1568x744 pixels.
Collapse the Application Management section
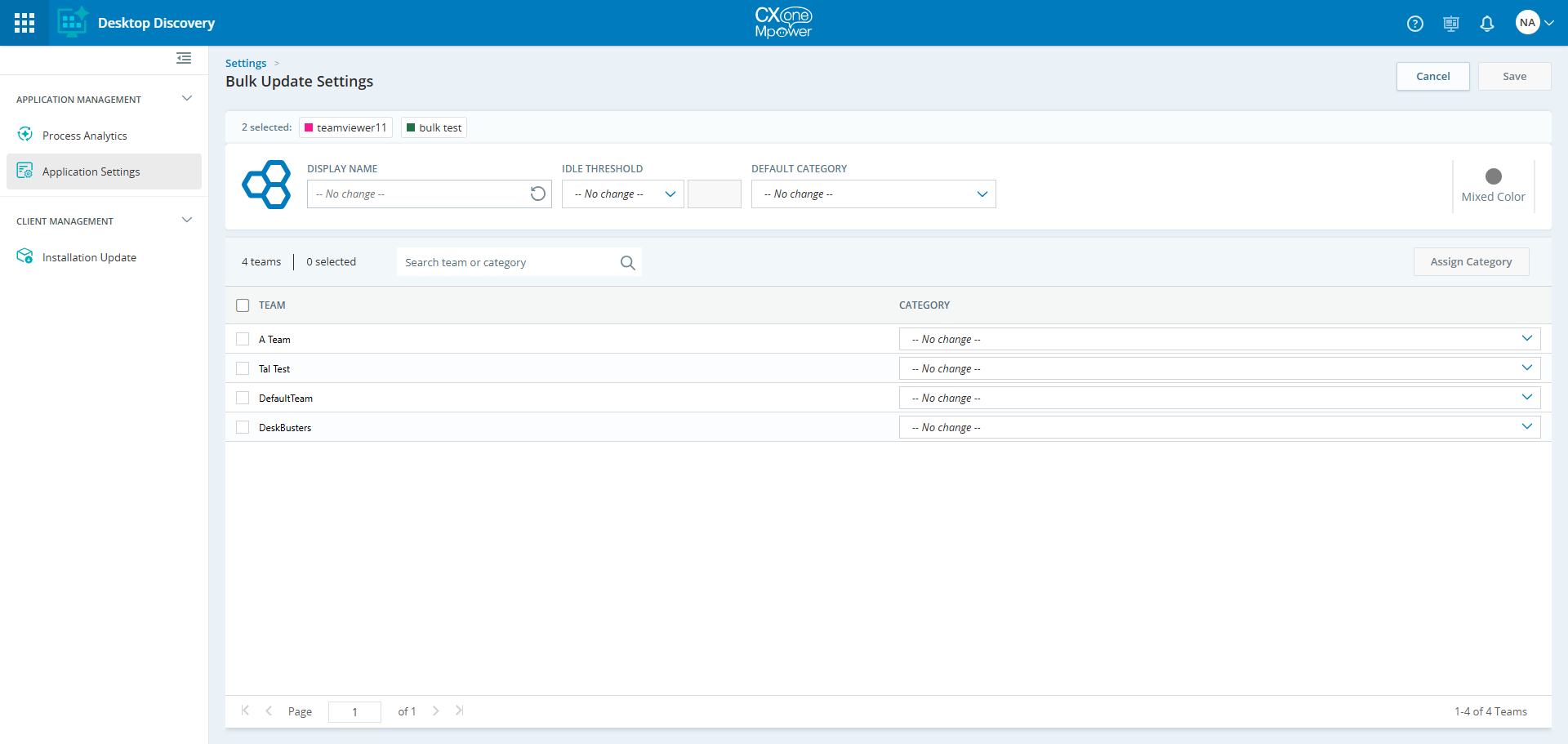[x=187, y=99]
